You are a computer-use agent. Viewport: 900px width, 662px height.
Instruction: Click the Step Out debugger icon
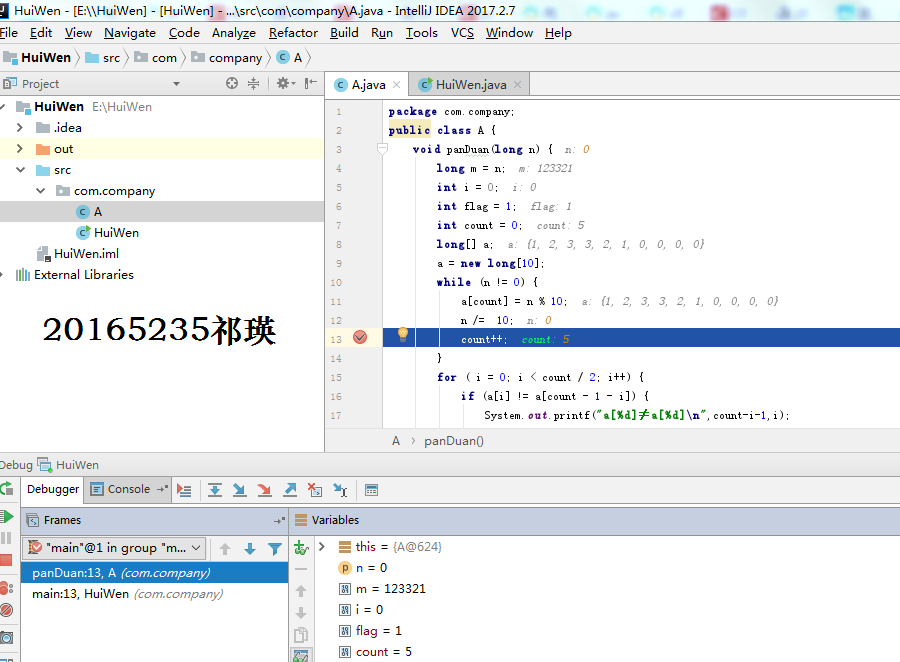pyautogui.click(x=290, y=490)
